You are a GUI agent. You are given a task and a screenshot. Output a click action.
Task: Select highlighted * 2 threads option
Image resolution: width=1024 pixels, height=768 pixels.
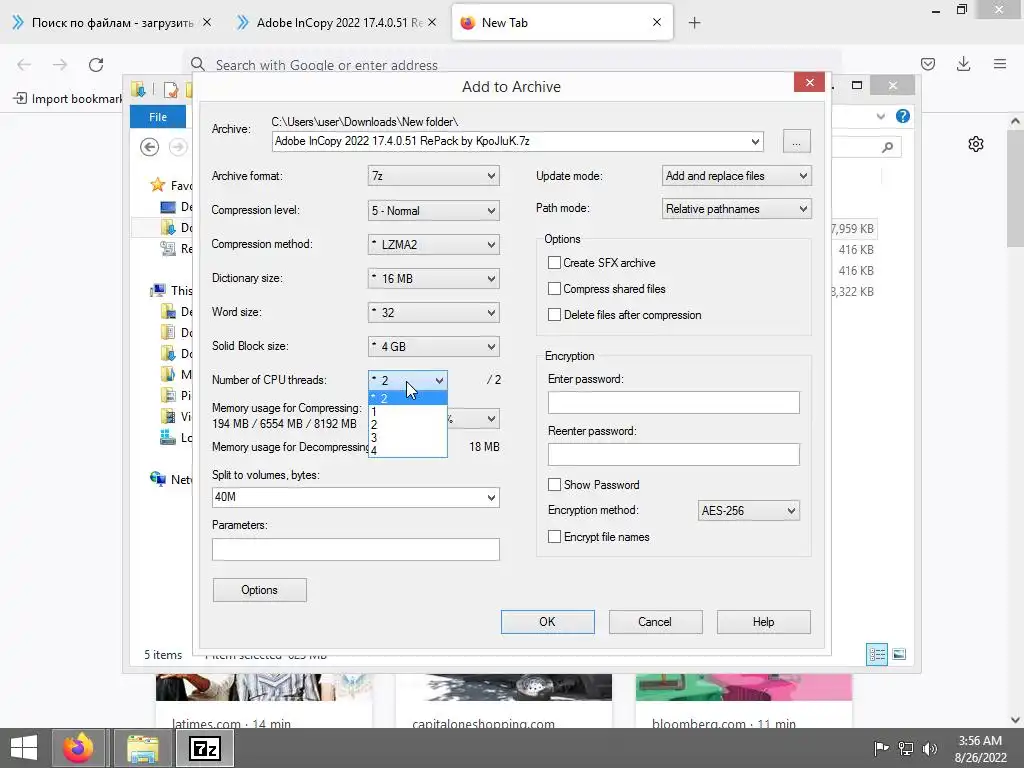pyautogui.click(x=408, y=398)
